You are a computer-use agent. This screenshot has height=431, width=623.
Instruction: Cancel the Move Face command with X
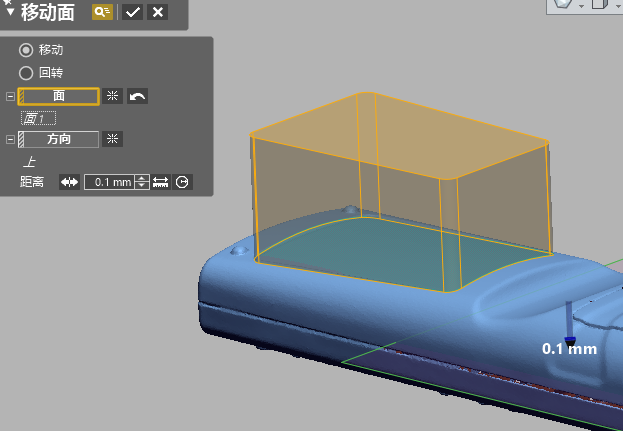[x=156, y=12]
